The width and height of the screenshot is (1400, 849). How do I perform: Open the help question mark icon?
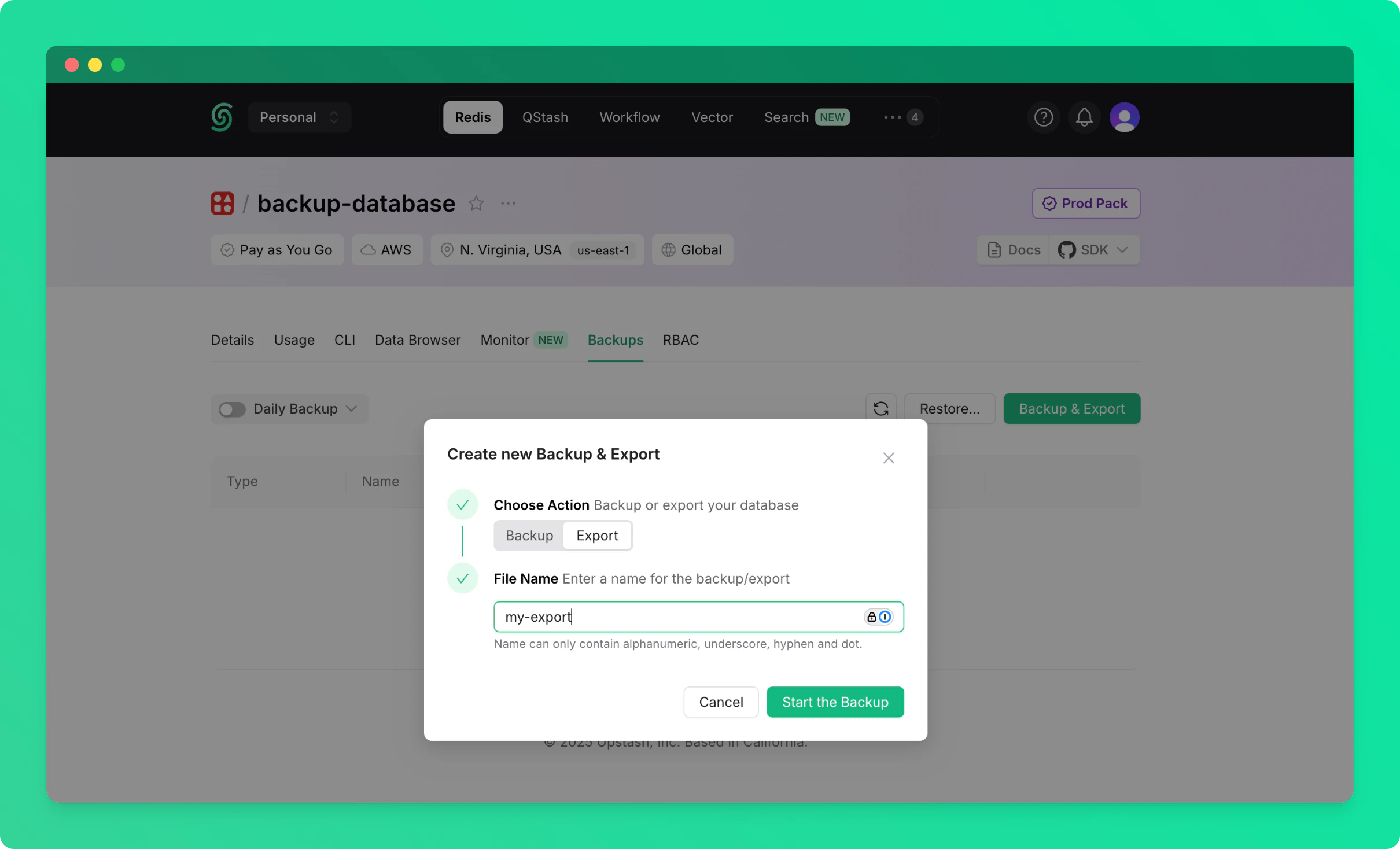click(x=1043, y=117)
